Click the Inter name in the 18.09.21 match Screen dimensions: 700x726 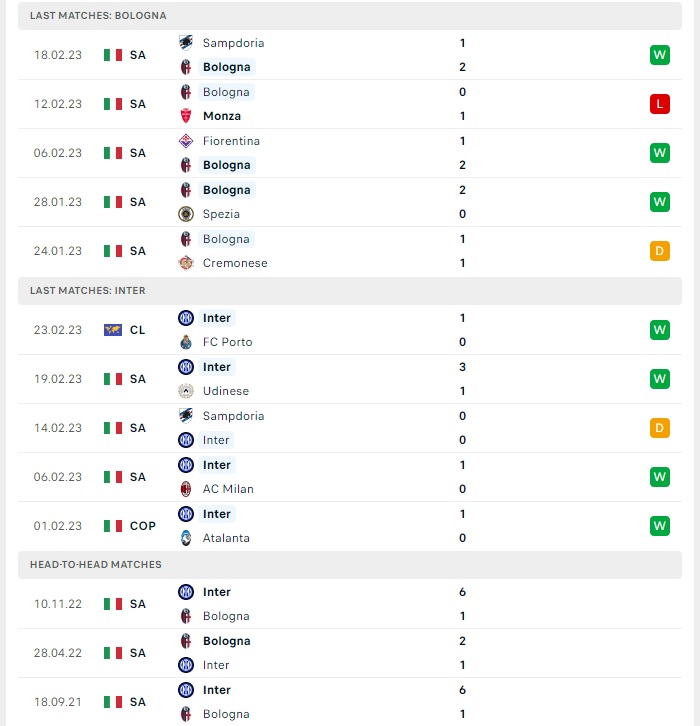(x=217, y=690)
